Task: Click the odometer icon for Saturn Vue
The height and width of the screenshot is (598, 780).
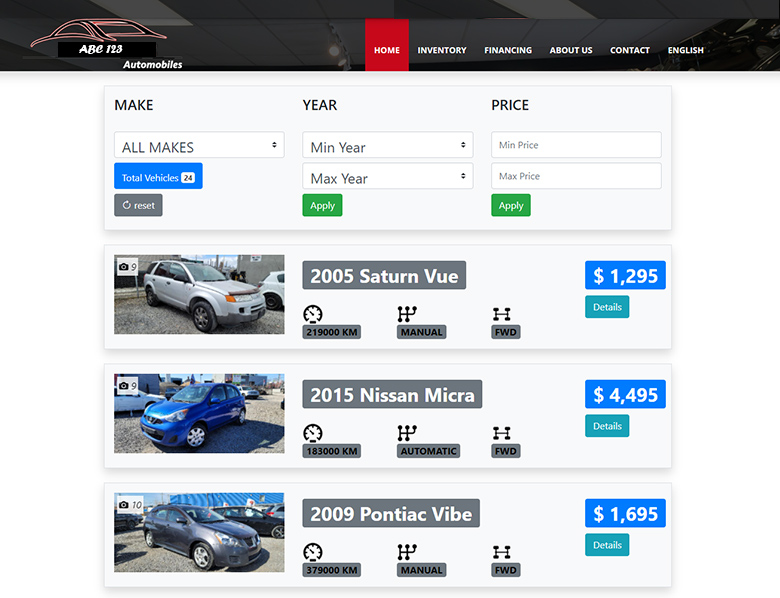Action: tap(313, 314)
